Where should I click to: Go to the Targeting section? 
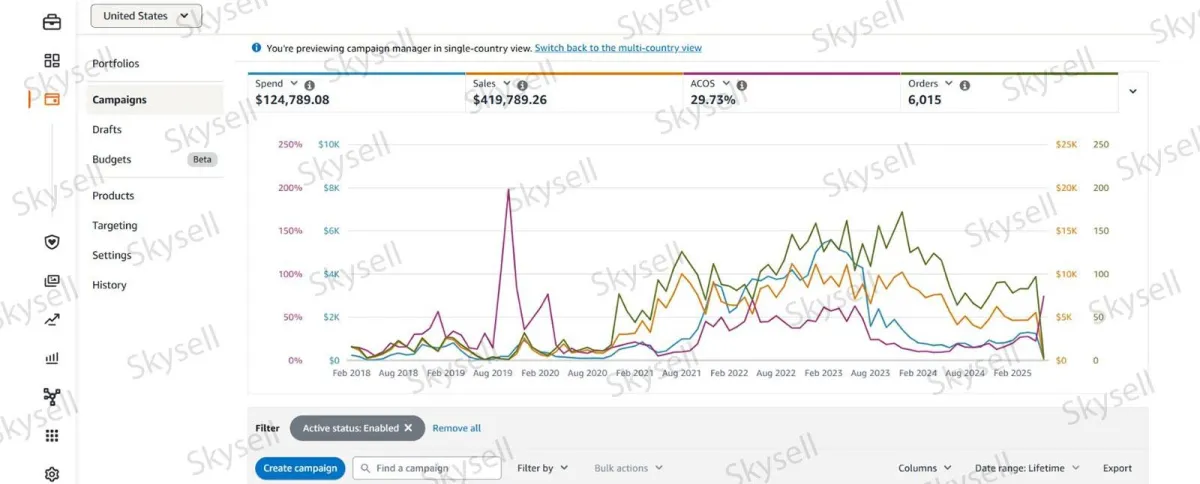click(115, 226)
